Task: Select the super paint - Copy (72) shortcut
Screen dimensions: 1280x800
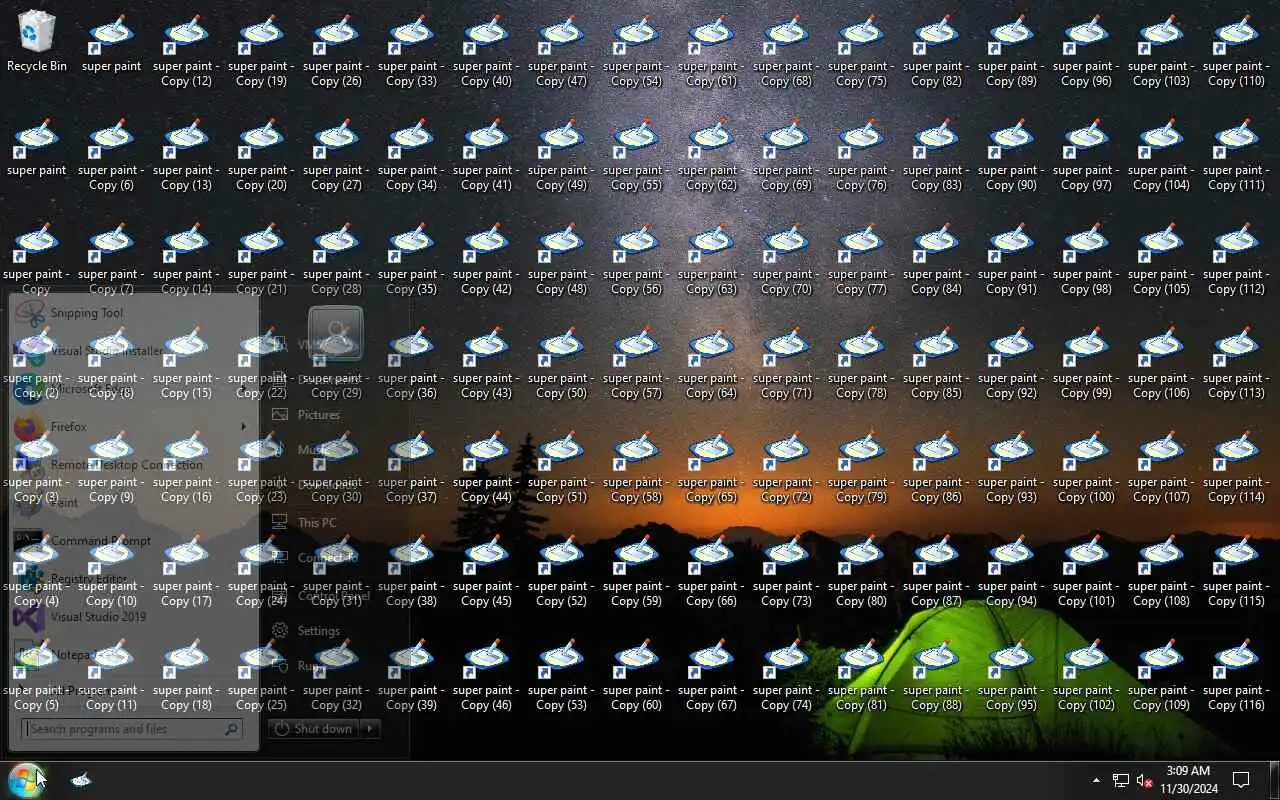Action: pyautogui.click(x=786, y=467)
